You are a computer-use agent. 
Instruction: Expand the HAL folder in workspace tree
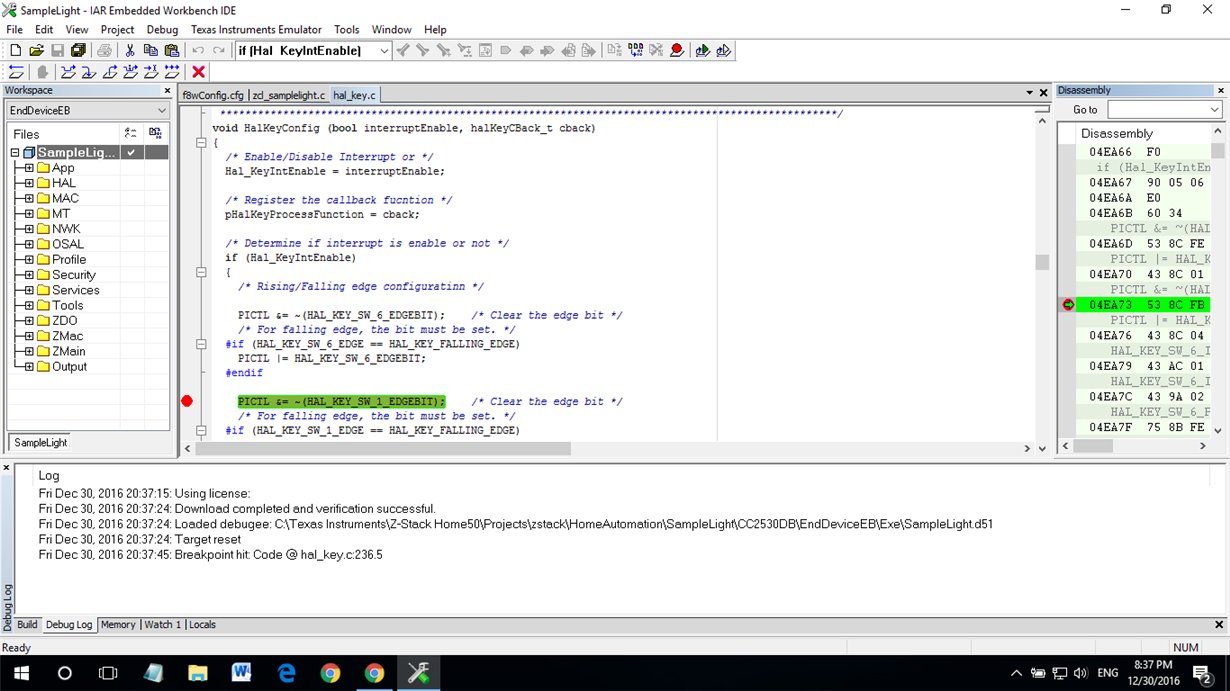pyautogui.click(x=29, y=183)
